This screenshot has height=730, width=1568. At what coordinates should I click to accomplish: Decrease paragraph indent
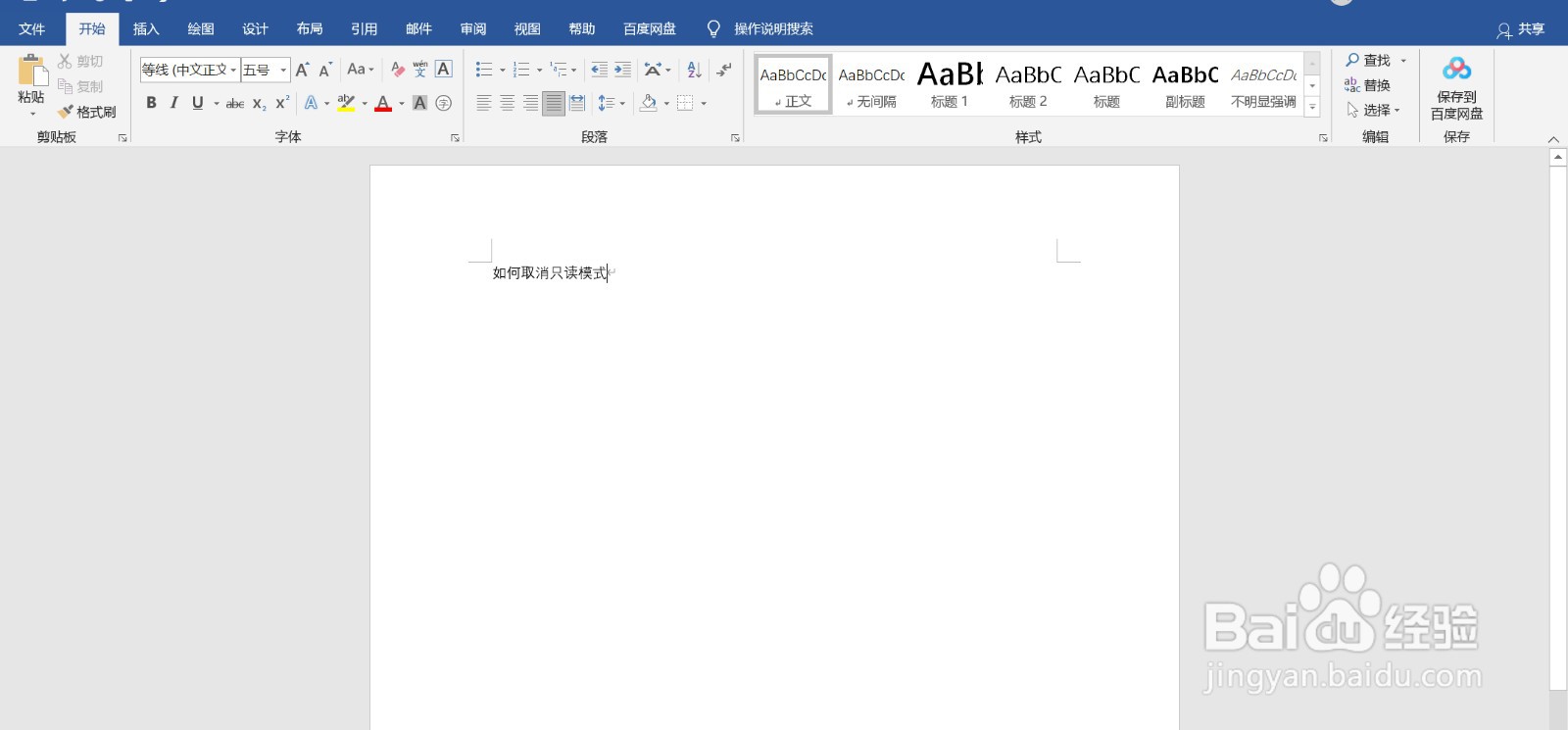(x=599, y=70)
